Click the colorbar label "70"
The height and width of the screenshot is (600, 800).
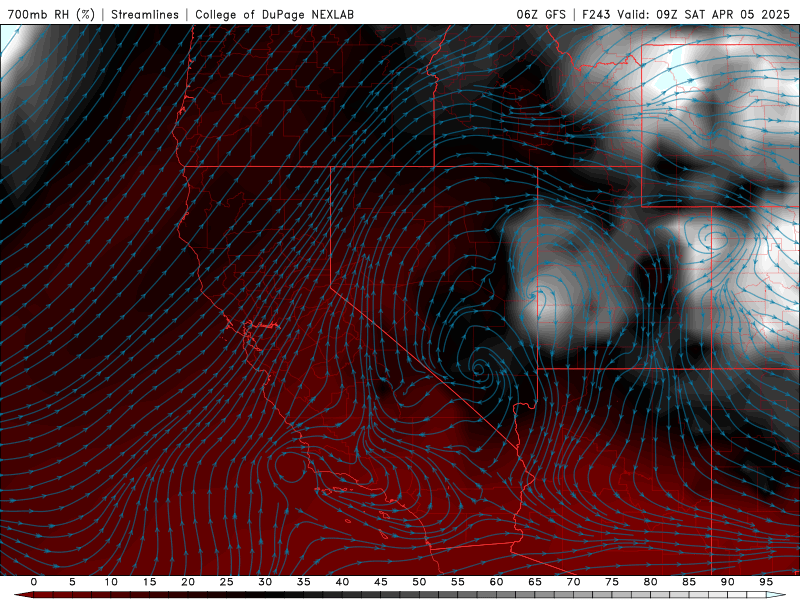pyautogui.click(x=573, y=582)
